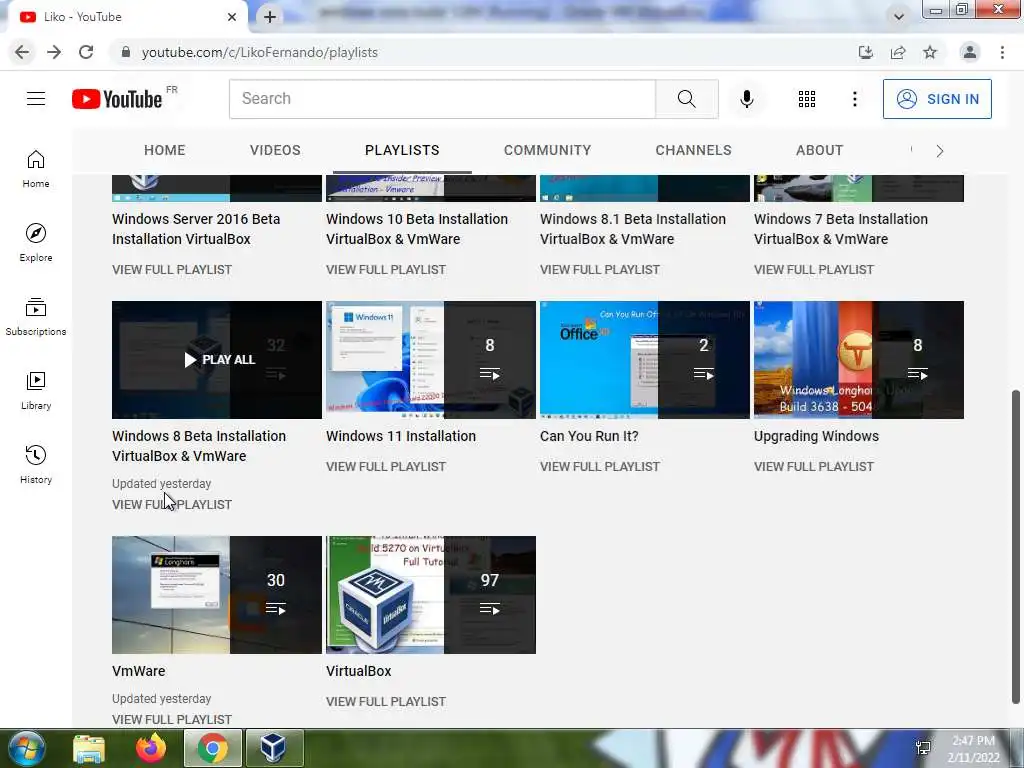Click the network tray icon
The height and width of the screenshot is (768, 1024).
(x=923, y=748)
